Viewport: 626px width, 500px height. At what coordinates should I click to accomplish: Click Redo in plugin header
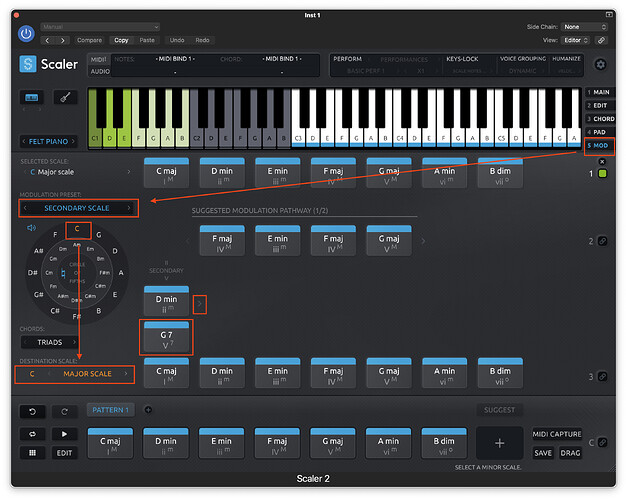click(202, 40)
